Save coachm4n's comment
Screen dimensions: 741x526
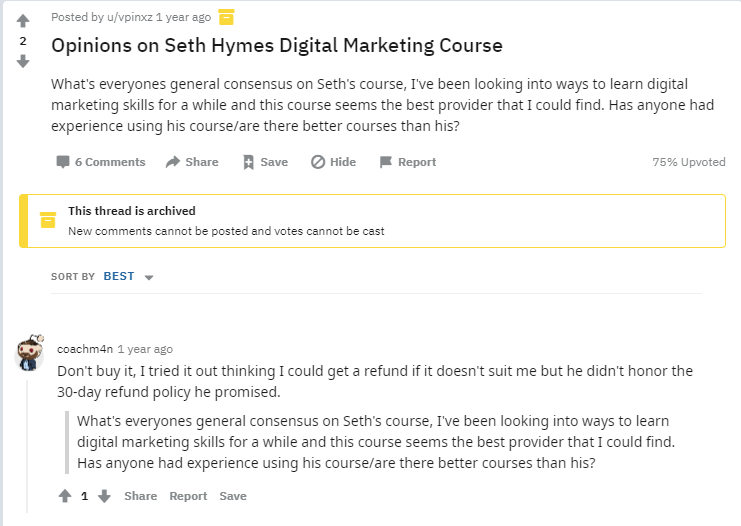tap(233, 496)
